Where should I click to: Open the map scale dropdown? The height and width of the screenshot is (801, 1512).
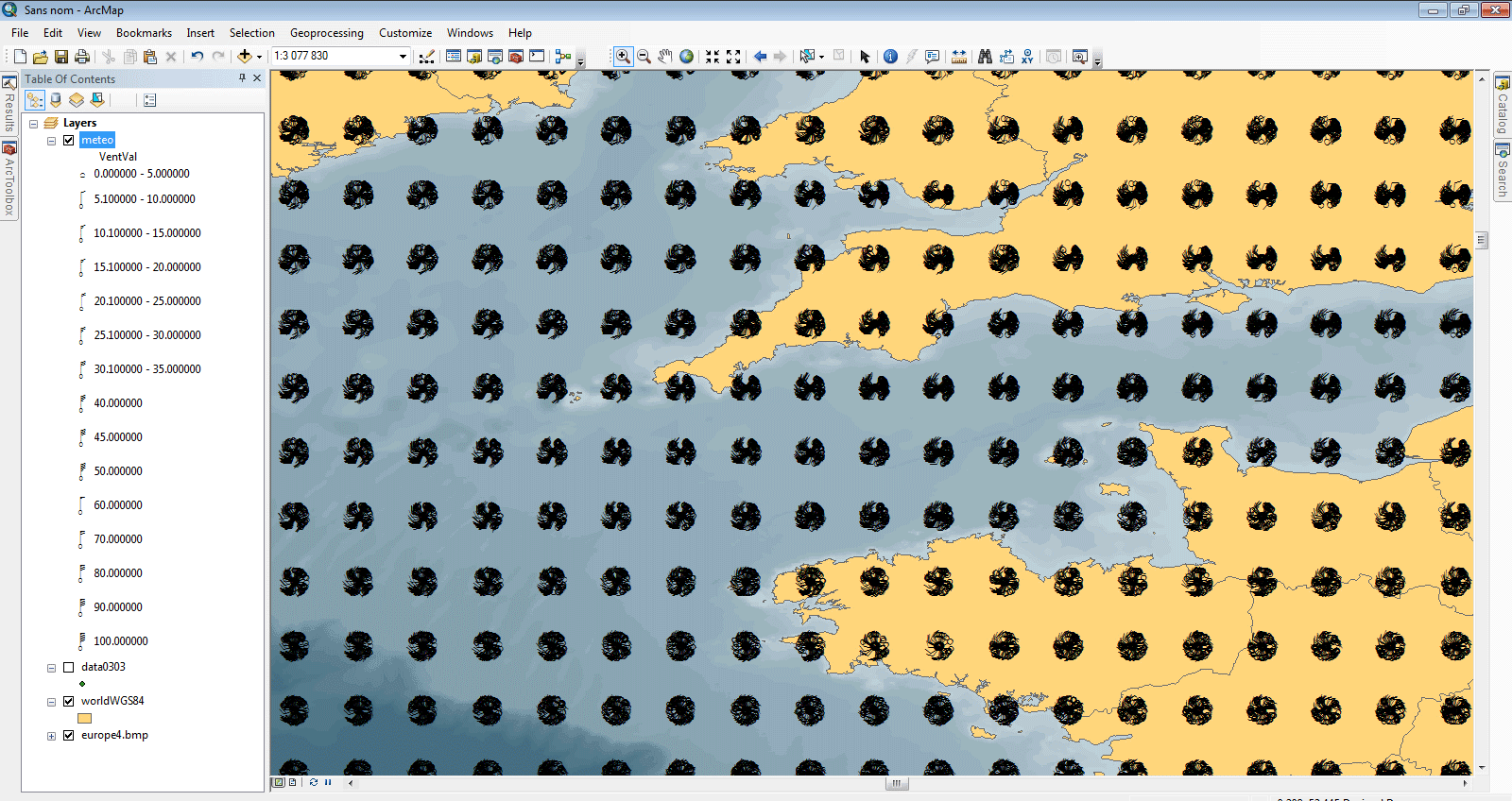pyautogui.click(x=403, y=57)
